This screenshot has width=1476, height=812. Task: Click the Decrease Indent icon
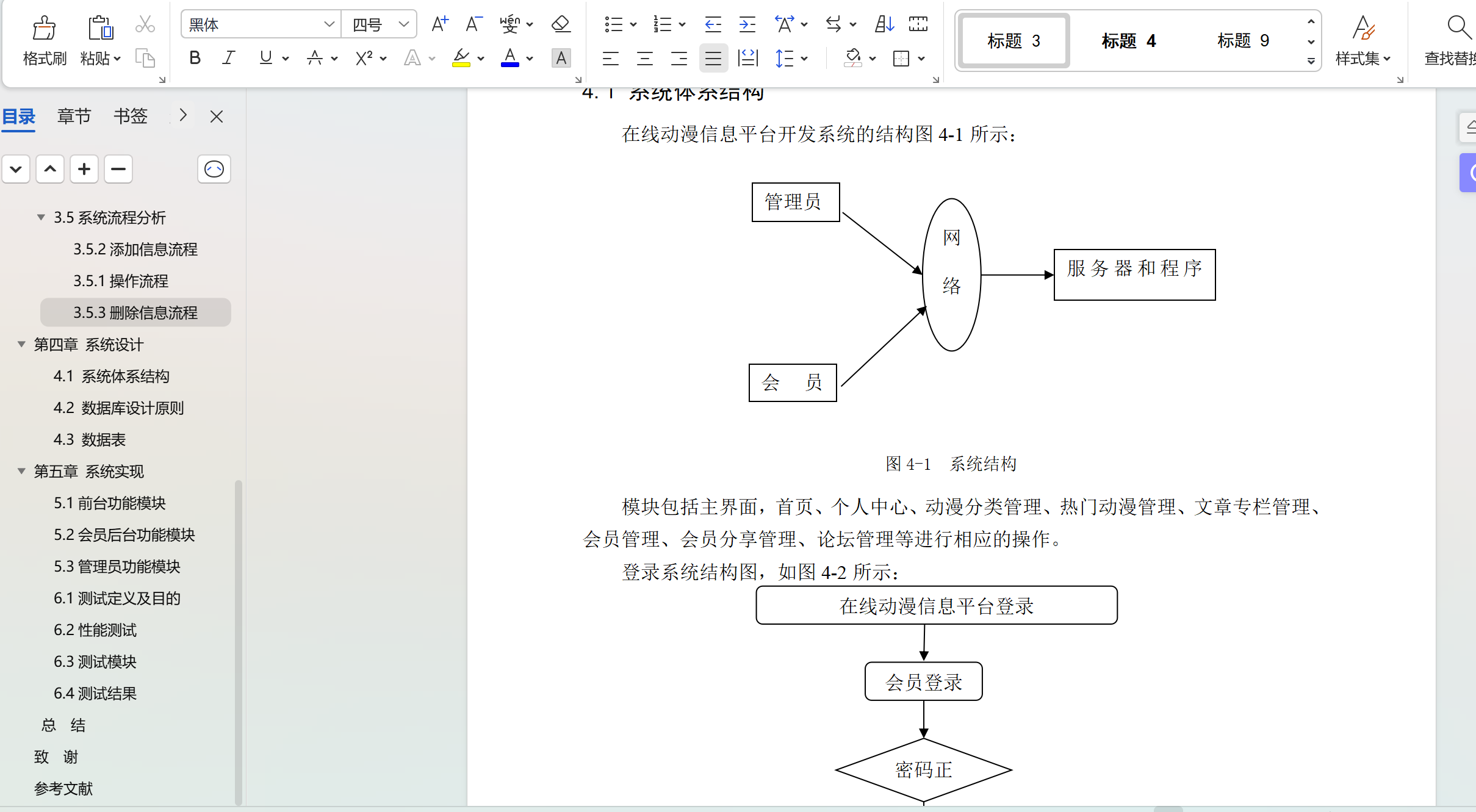click(x=713, y=24)
